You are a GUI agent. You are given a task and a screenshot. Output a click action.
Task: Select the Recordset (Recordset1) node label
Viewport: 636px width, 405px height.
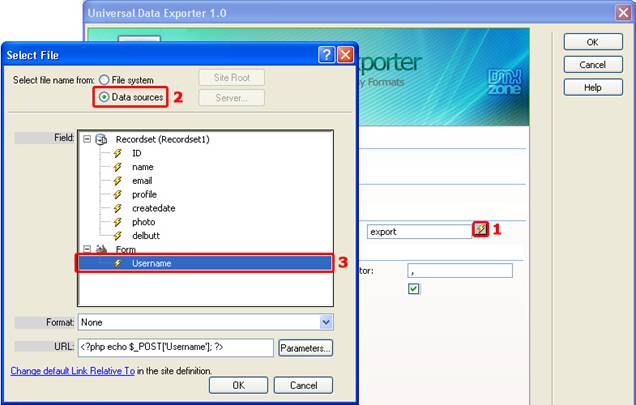click(x=163, y=139)
